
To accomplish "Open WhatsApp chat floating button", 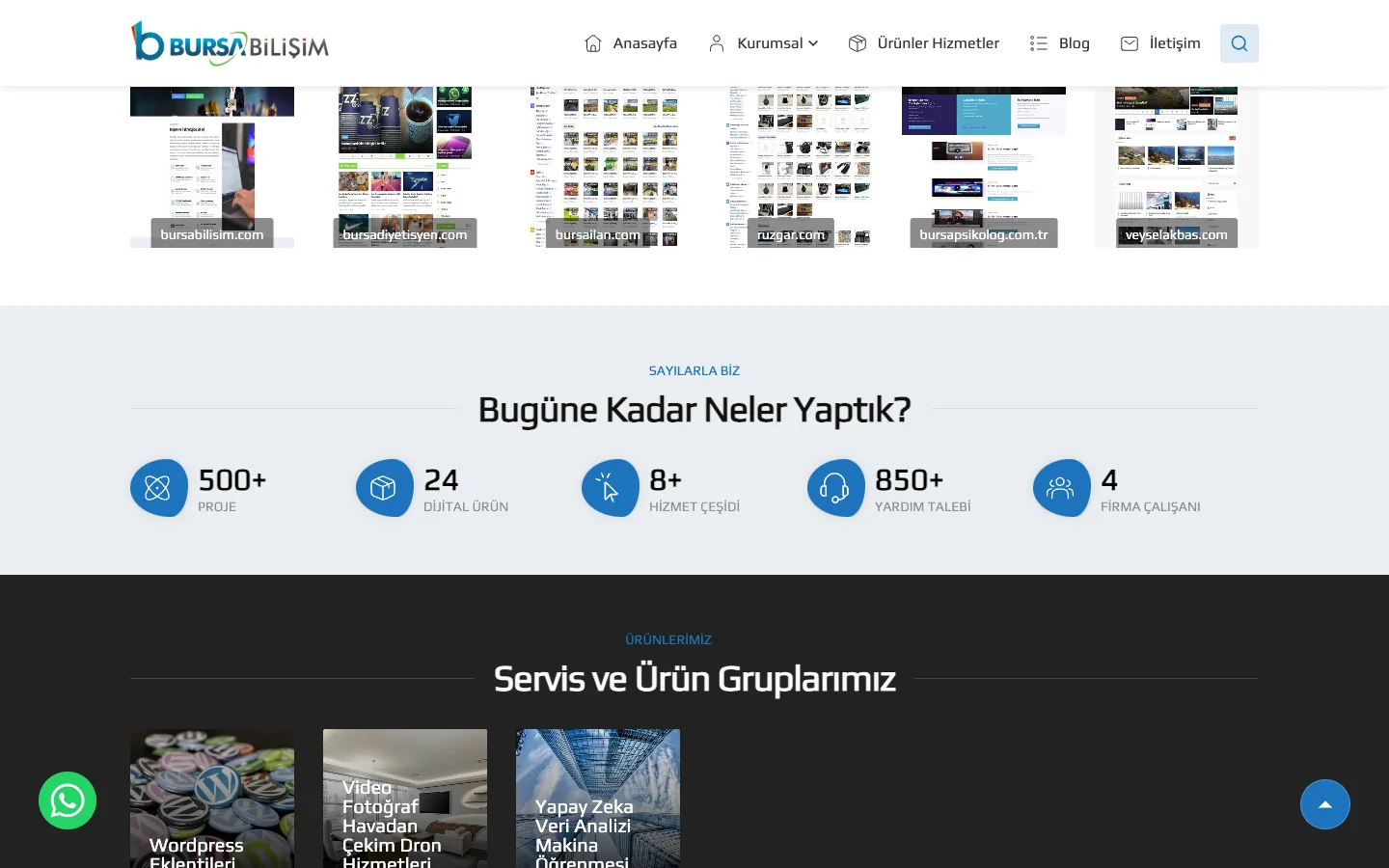I will coord(68,800).
